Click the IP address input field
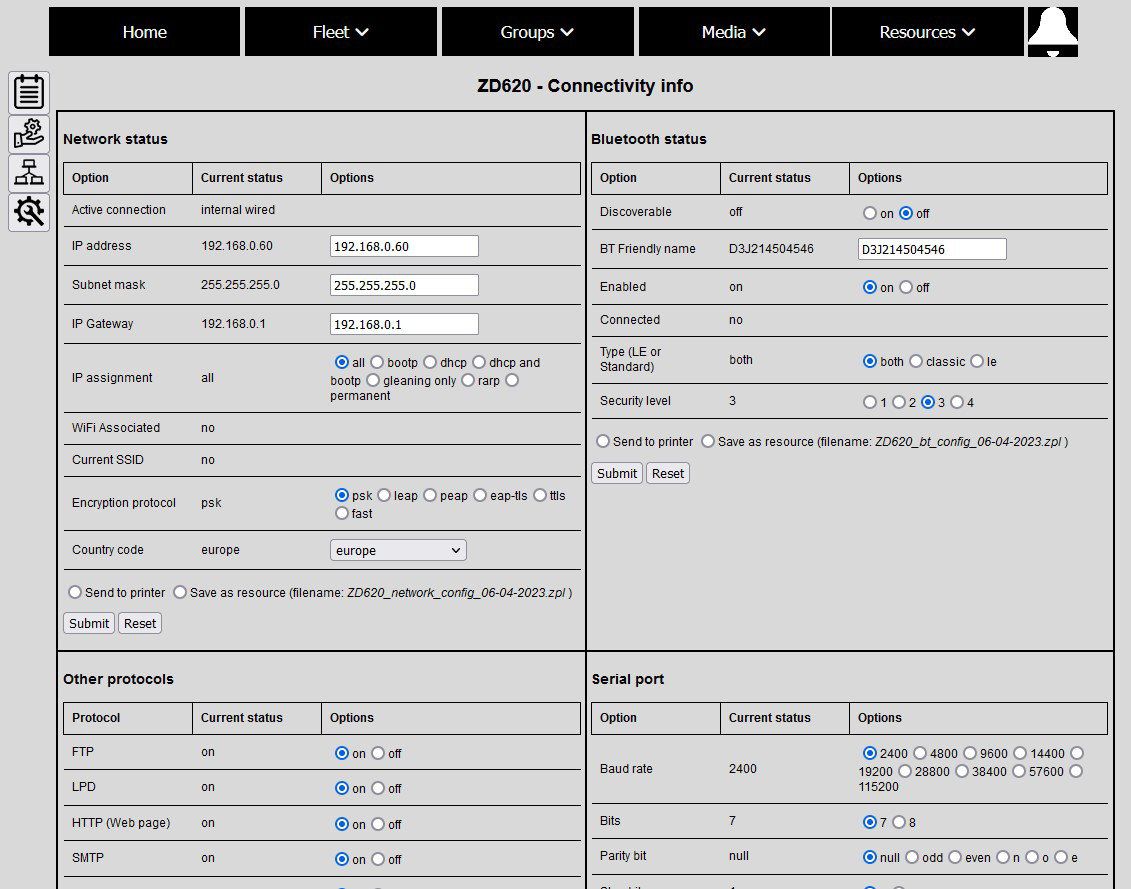The width and height of the screenshot is (1131, 889). point(404,246)
